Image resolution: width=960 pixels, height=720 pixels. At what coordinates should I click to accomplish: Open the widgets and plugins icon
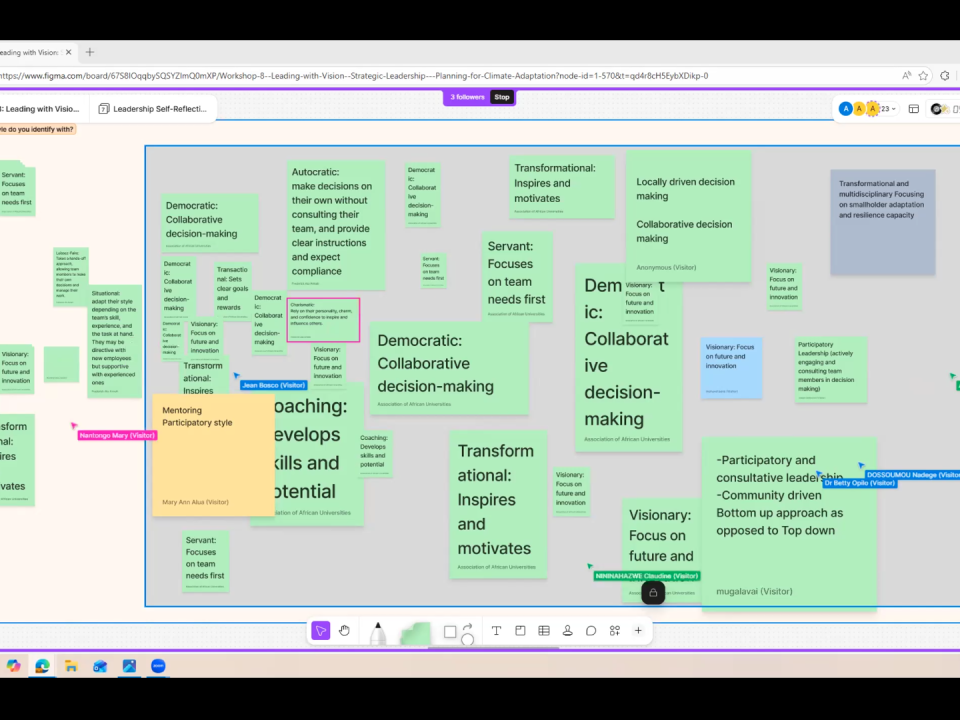pos(615,631)
